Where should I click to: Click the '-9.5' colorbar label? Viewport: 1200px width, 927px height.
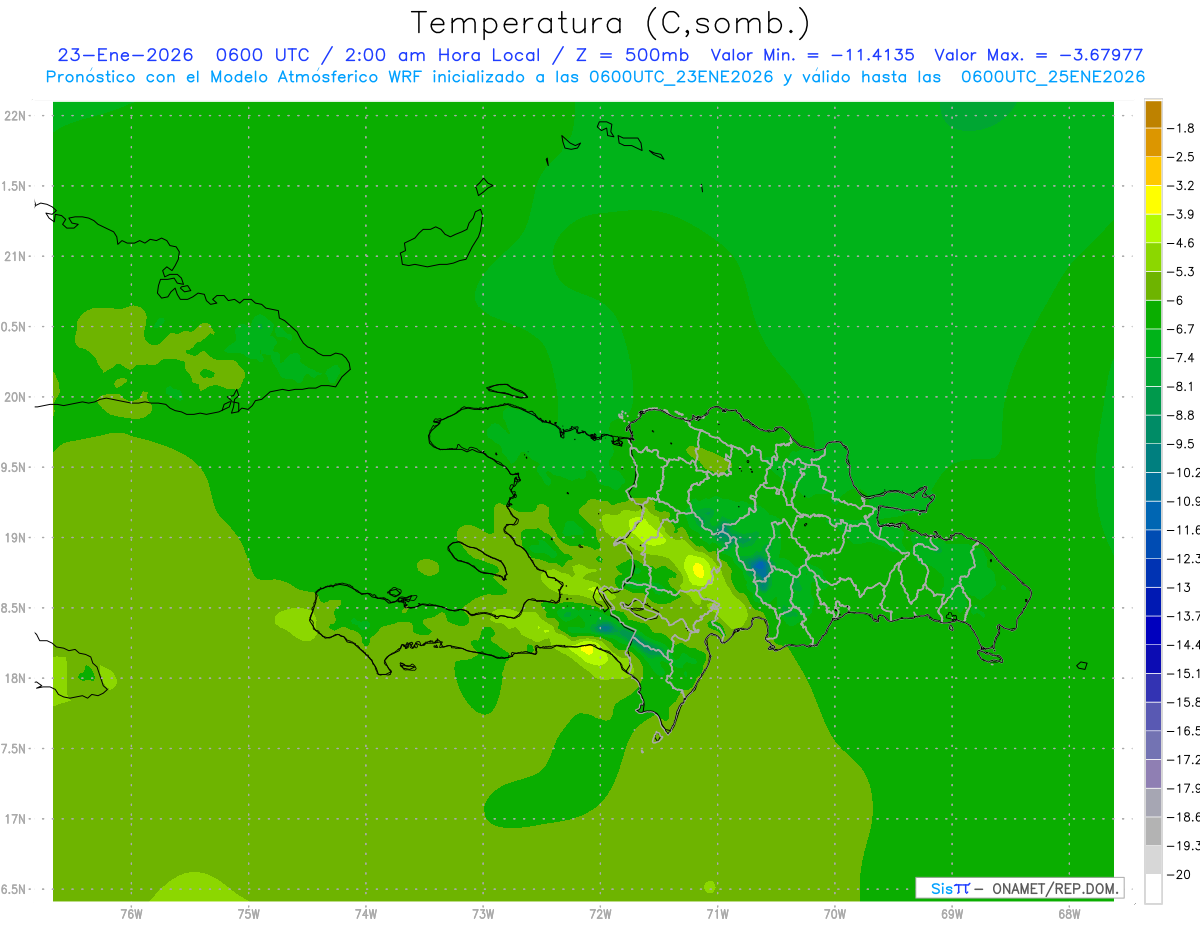click(x=1182, y=444)
